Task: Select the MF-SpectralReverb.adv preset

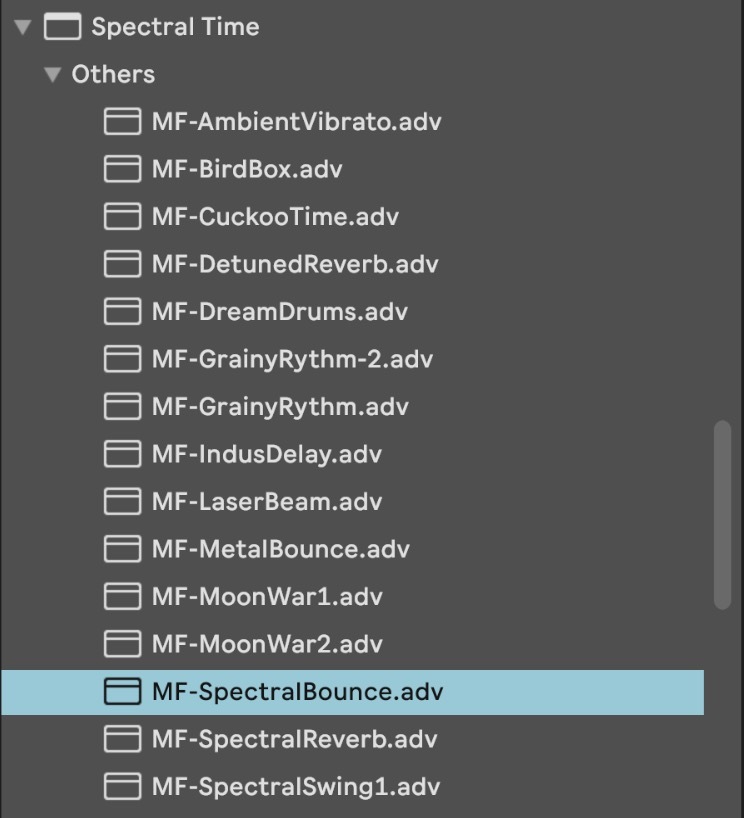Action: [x=295, y=739]
